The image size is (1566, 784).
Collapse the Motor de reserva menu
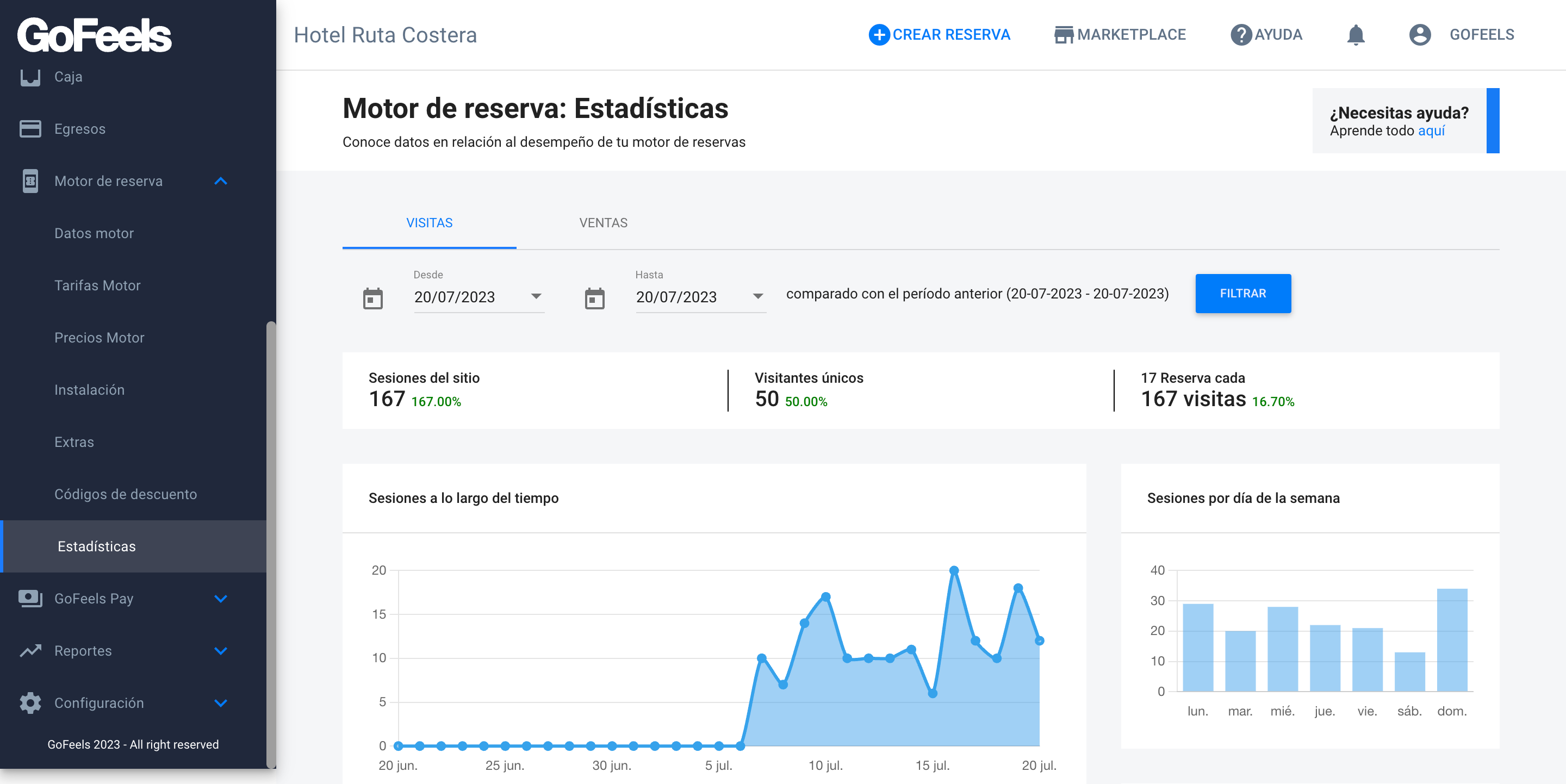click(x=221, y=181)
